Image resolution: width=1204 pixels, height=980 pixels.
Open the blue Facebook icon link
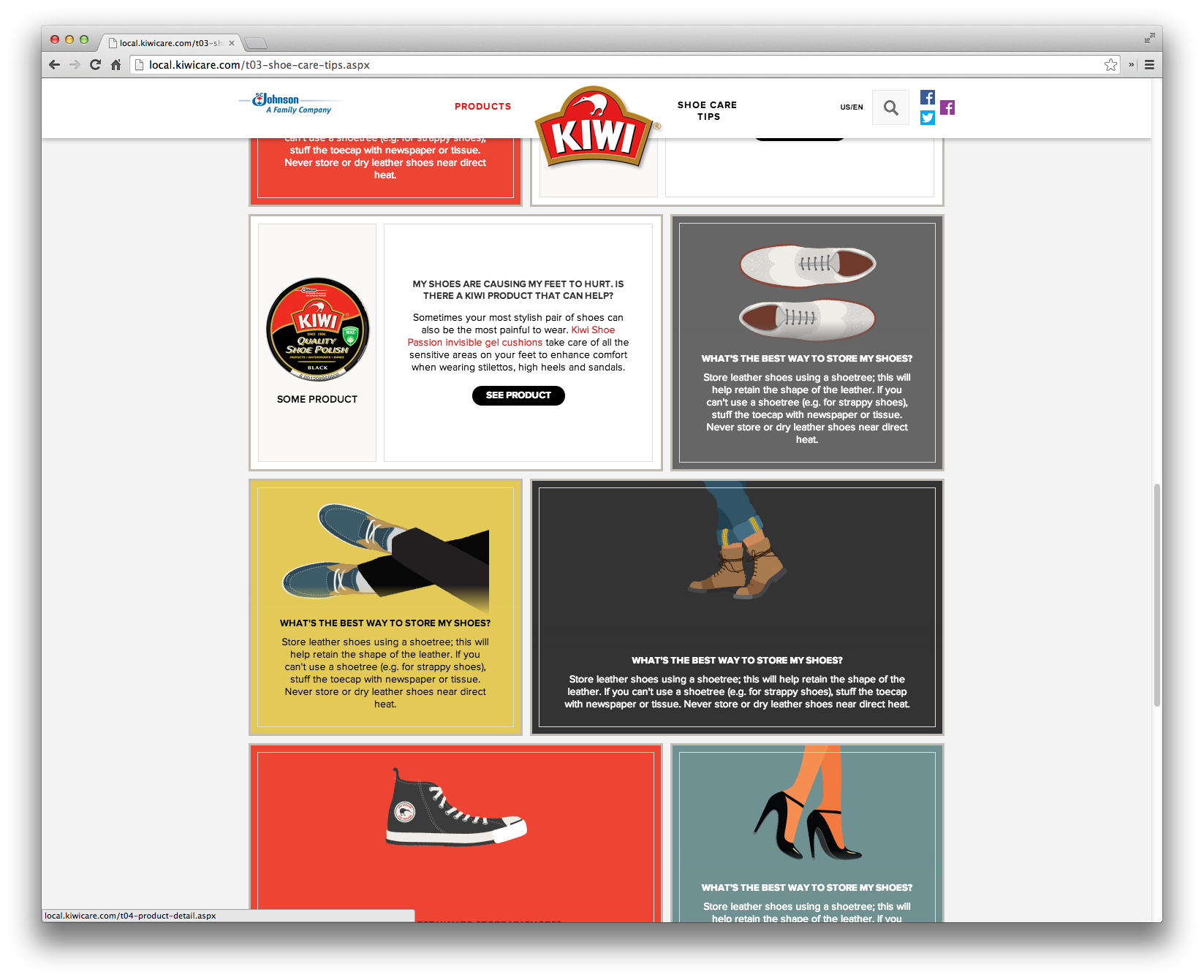pyautogui.click(x=927, y=97)
